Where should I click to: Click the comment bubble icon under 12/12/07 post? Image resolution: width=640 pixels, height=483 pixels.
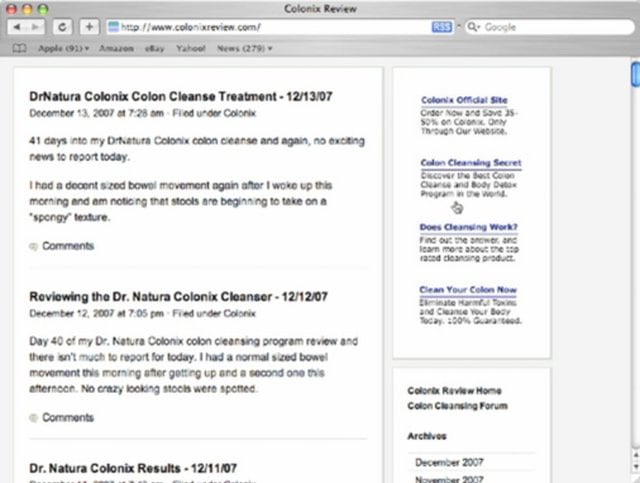coord(33,418)
